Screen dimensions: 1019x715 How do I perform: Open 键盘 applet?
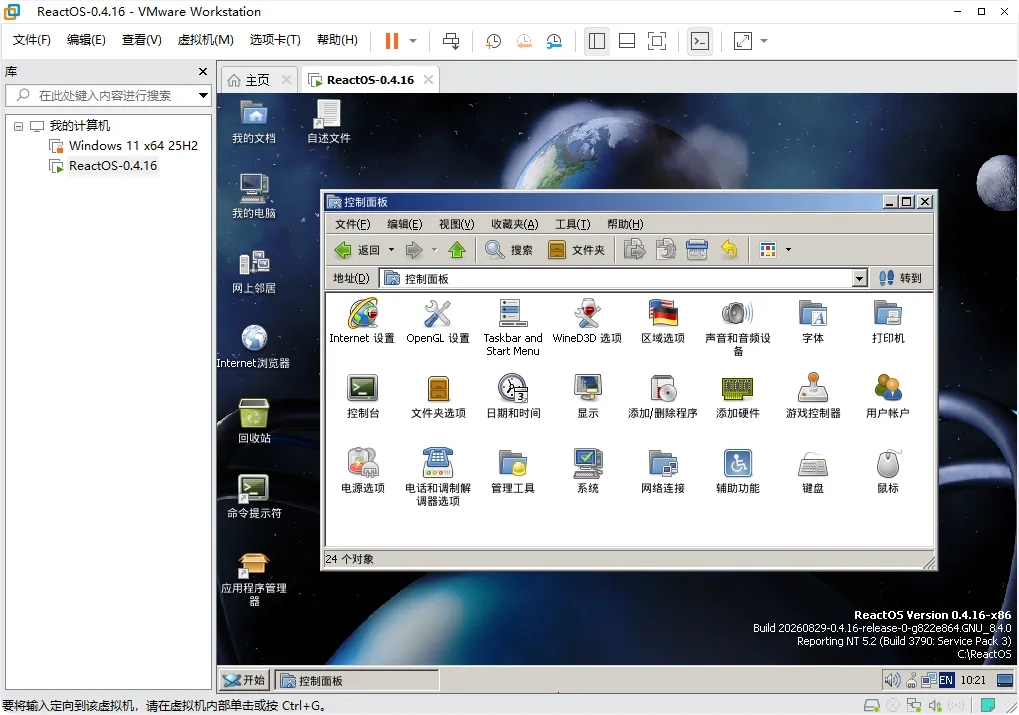click(x=813, y=471)
